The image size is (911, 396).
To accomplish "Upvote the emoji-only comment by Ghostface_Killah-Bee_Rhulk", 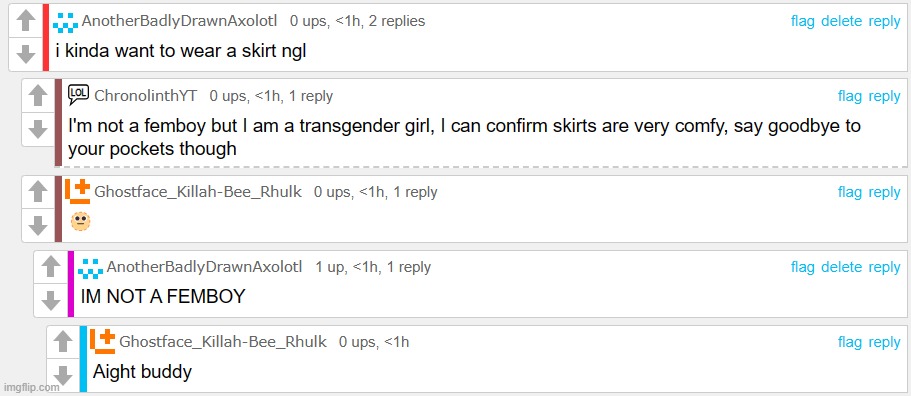I will click(38, 191).
